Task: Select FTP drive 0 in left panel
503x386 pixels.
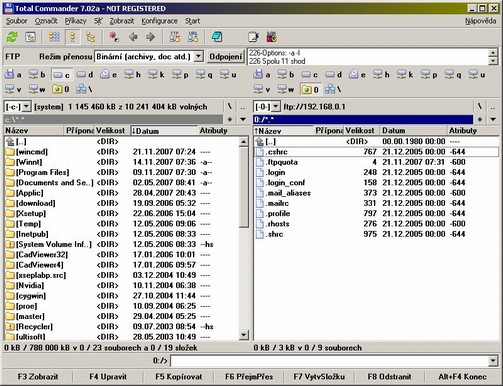Action: point(61,89)
